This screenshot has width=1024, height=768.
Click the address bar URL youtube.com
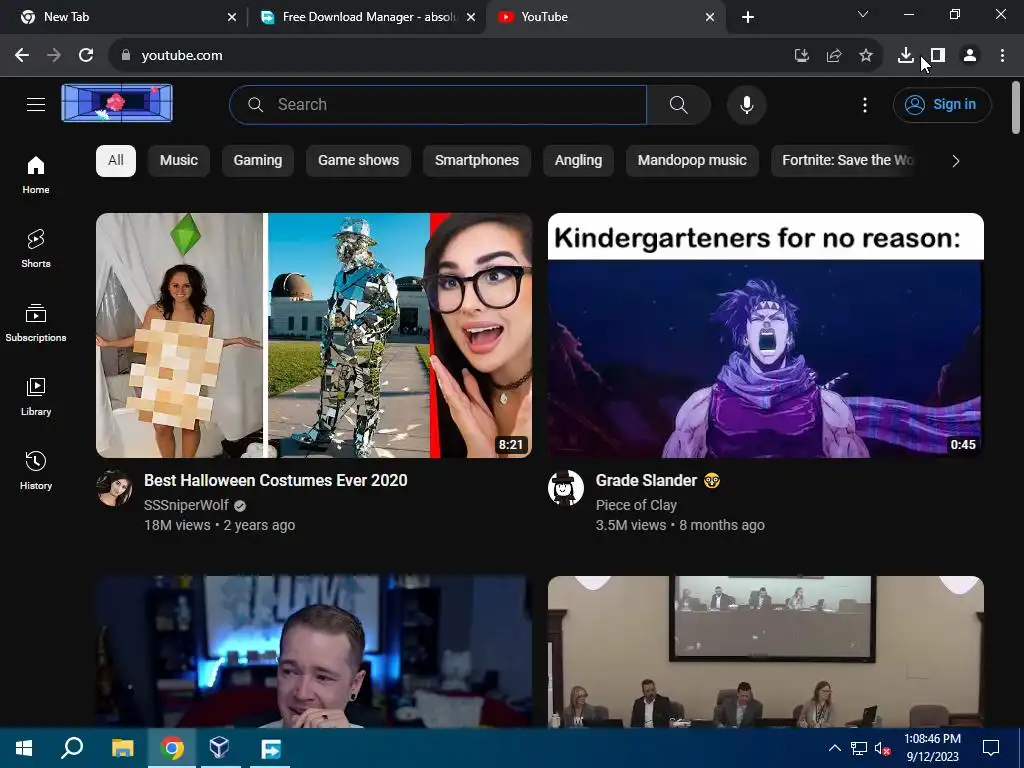pos(182,56)
